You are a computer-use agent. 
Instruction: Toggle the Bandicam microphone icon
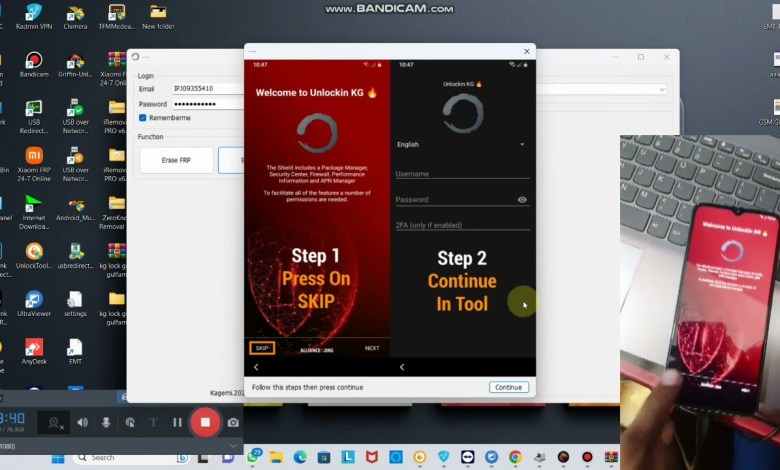pyautogui.click(x=106, y=422)
